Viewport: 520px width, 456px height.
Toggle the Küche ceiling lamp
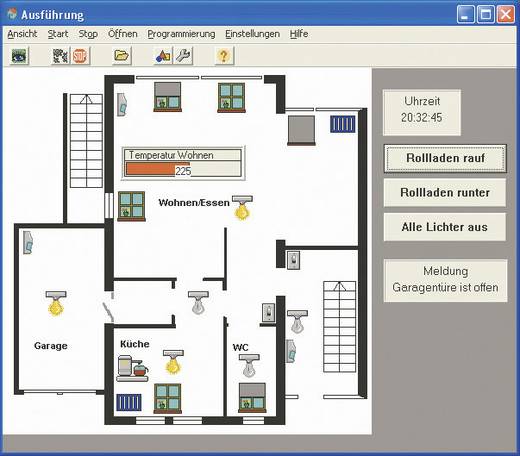173,362
